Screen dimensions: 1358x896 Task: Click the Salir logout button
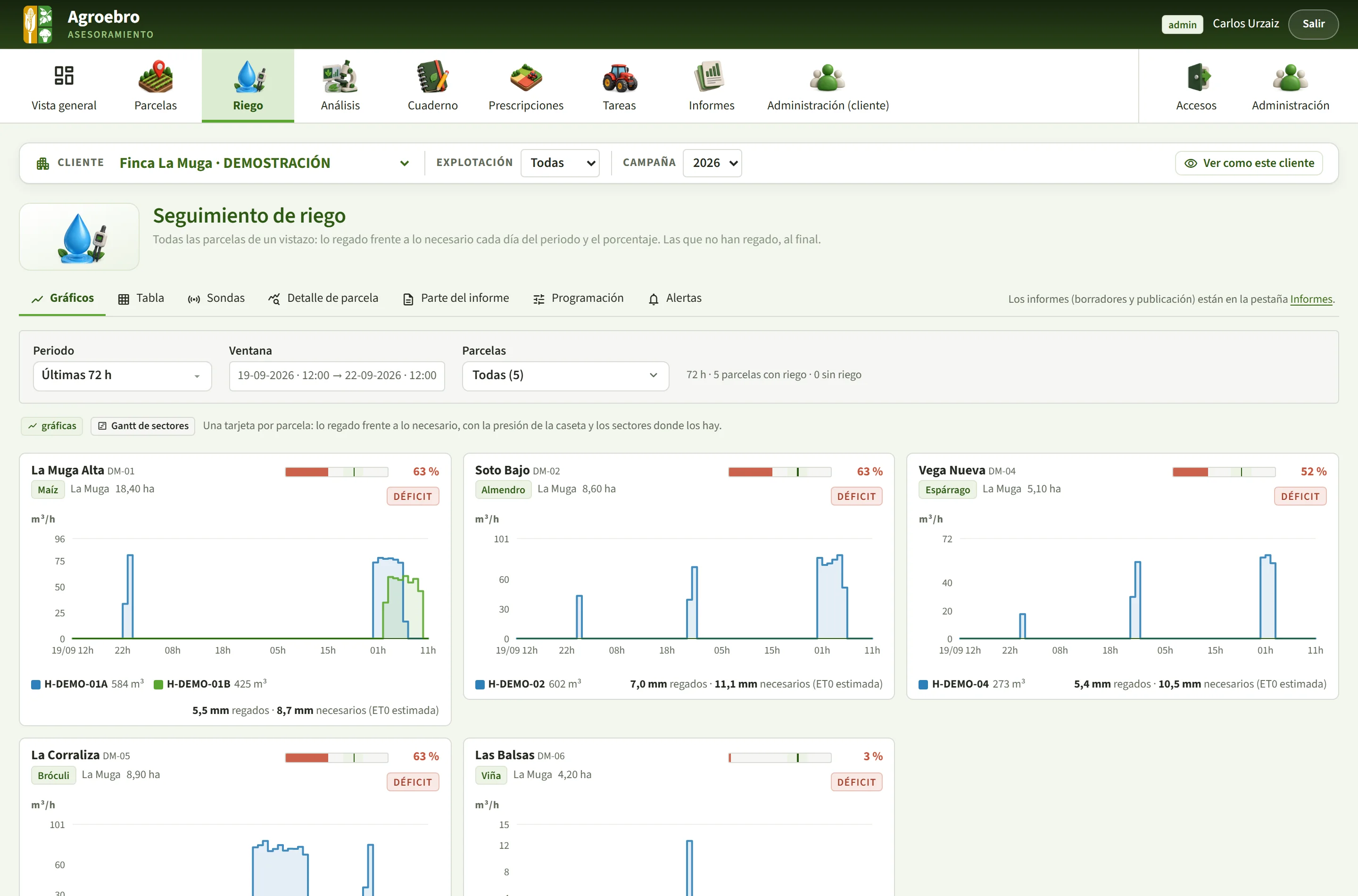(x=1313, y=24)
